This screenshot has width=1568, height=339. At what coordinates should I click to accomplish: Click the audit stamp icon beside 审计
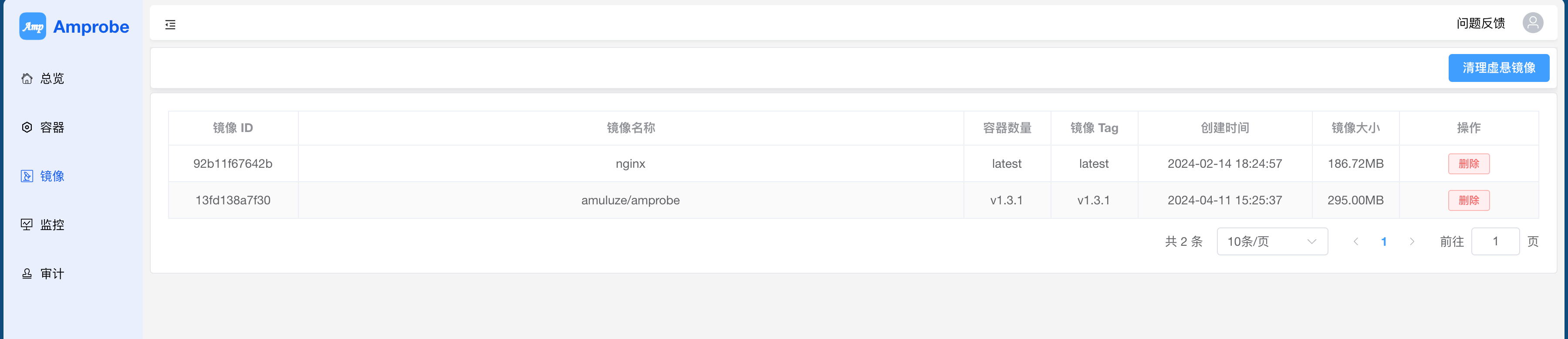(27, 274)
